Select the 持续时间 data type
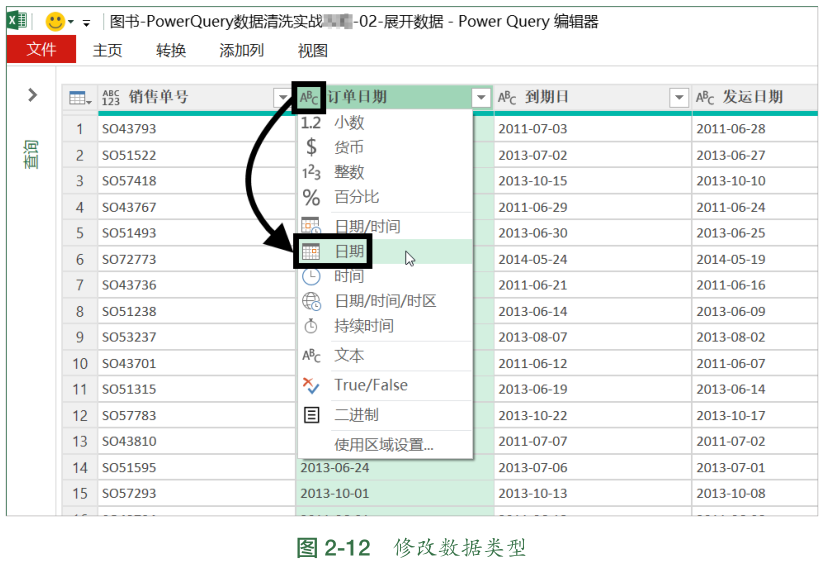Screen dimensions: 828x565 pos(385,326)
